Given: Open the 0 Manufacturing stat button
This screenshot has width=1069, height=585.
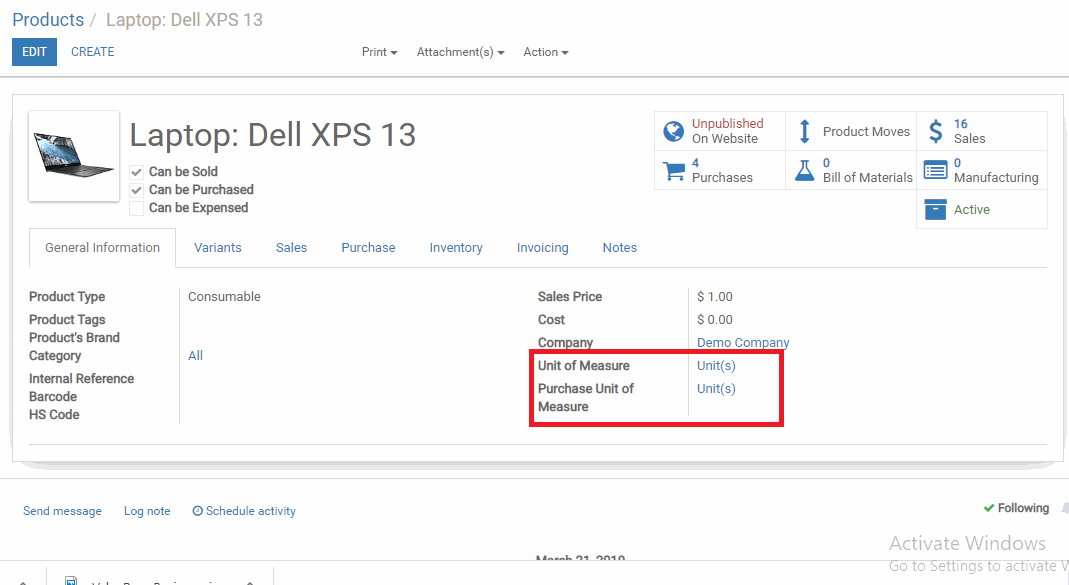Looking at the screenshot, I should click(982, 170).
